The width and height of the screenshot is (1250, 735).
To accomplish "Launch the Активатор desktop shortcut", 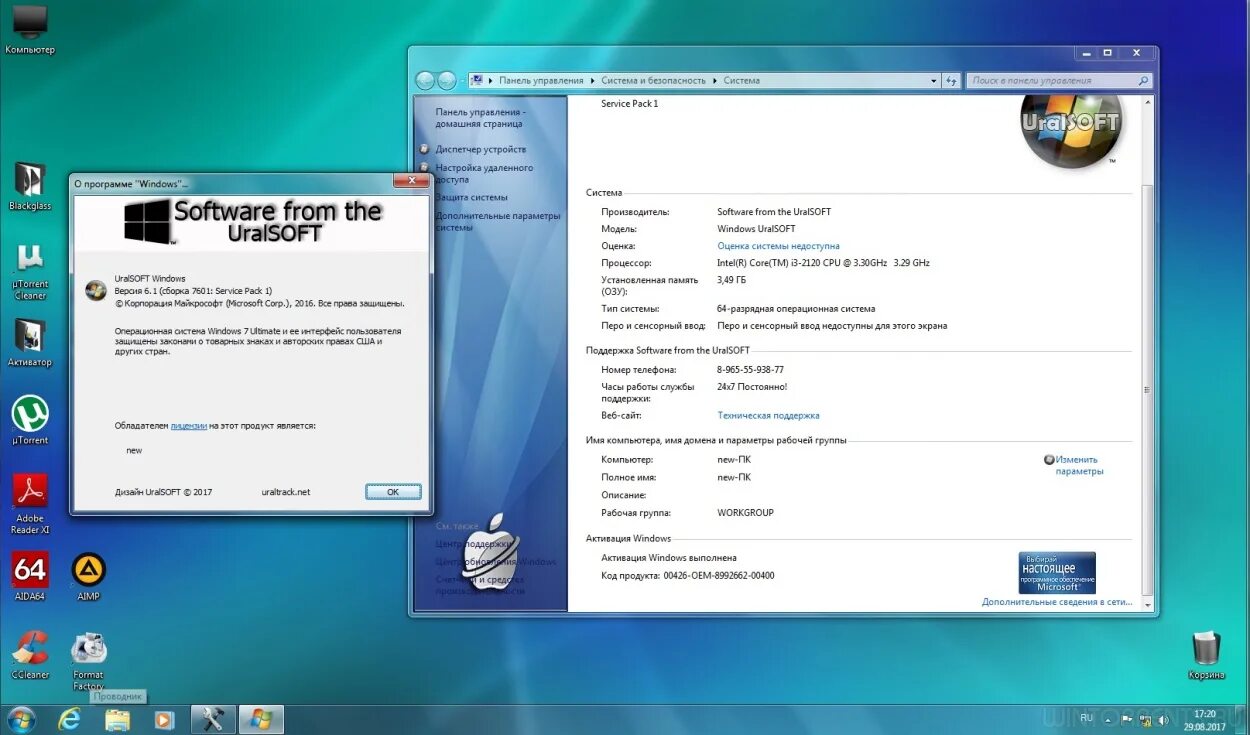I will tap(29, 342).
